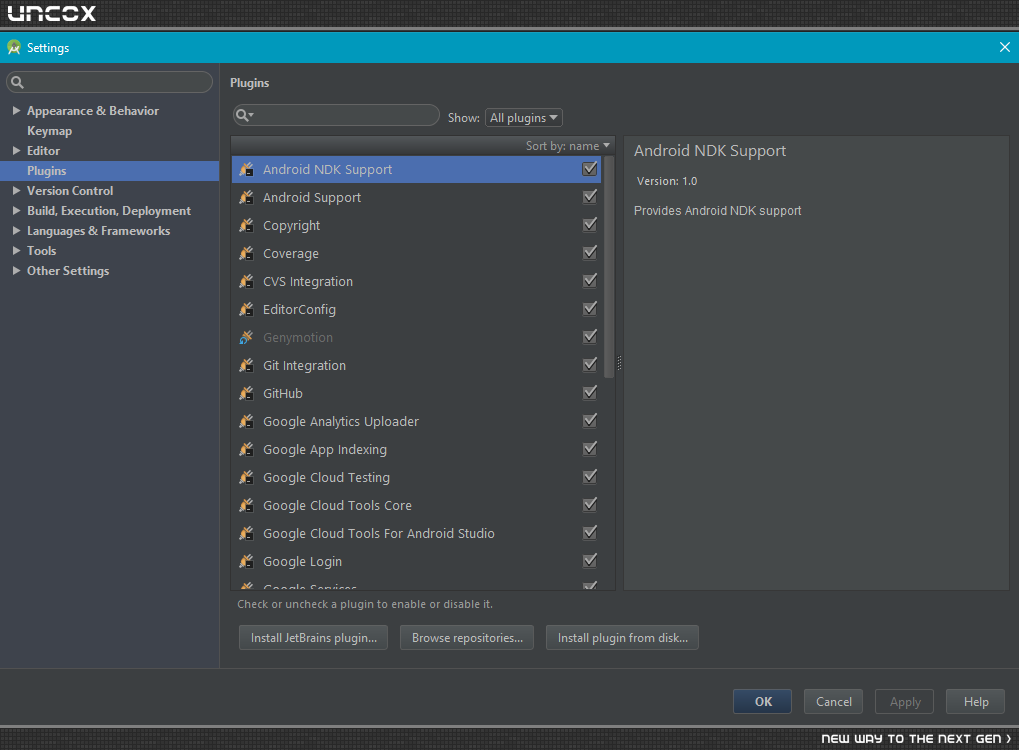
Task: Expand Appearance & Behavior settings
Action: tap(16, 110)
